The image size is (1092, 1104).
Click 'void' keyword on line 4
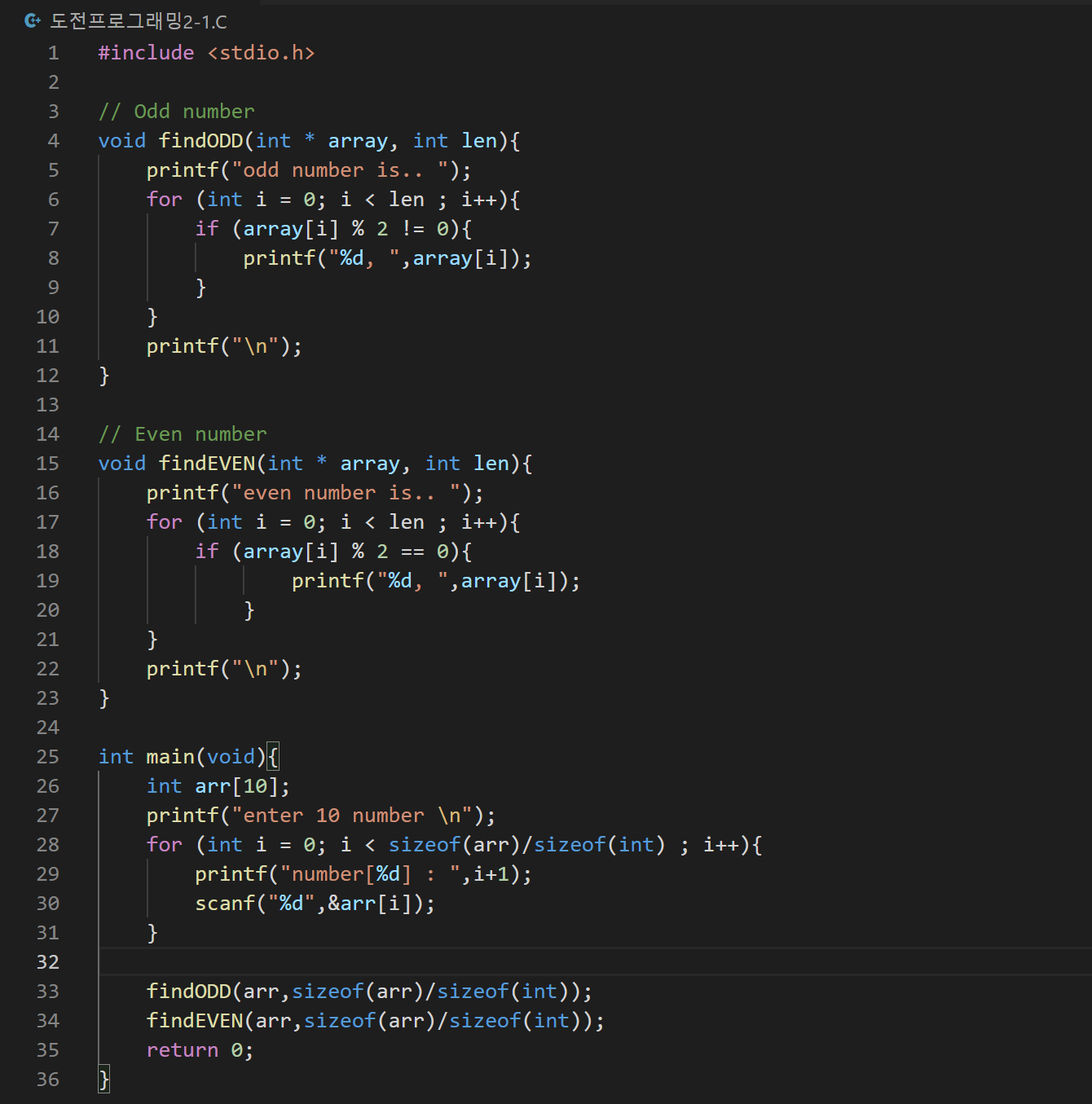coord(122,141)
